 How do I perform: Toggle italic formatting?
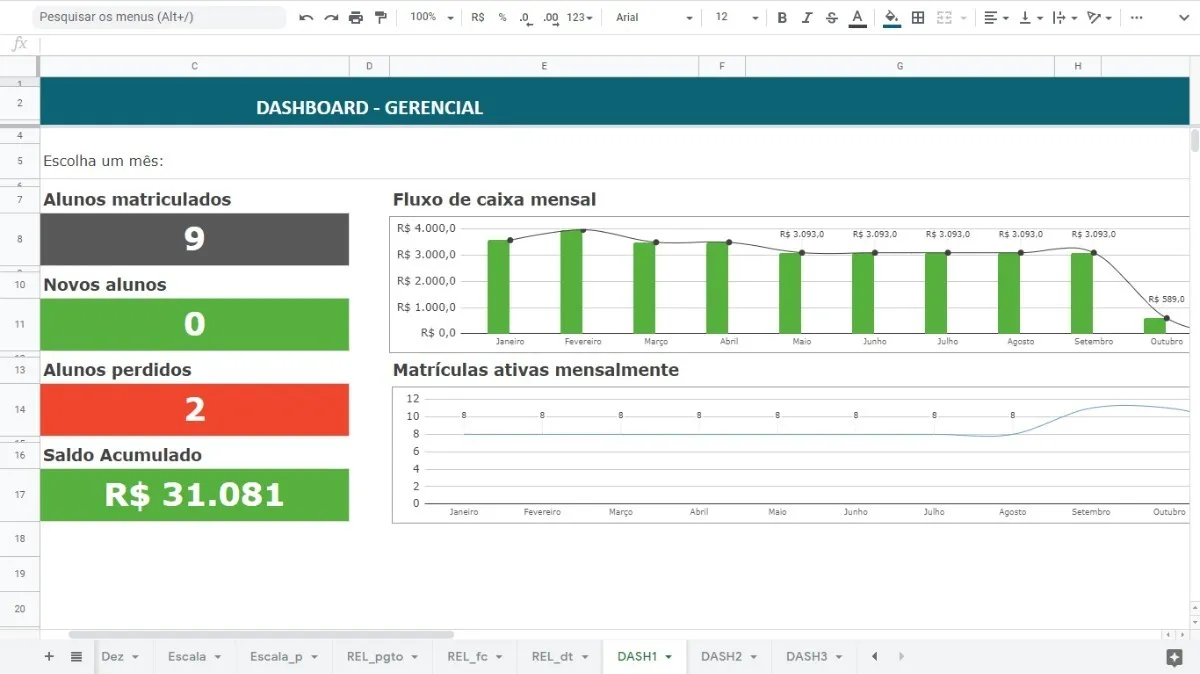pos(807,18)
